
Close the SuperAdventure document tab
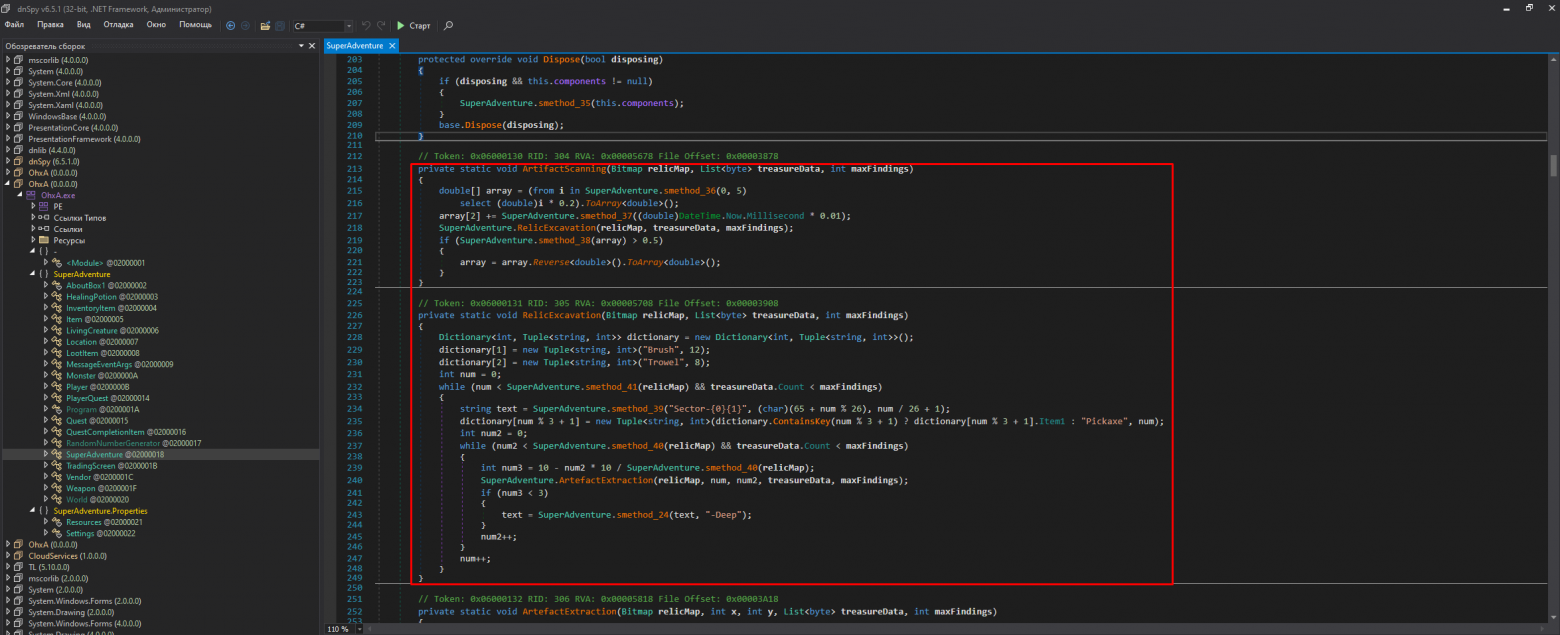(392, 46)
